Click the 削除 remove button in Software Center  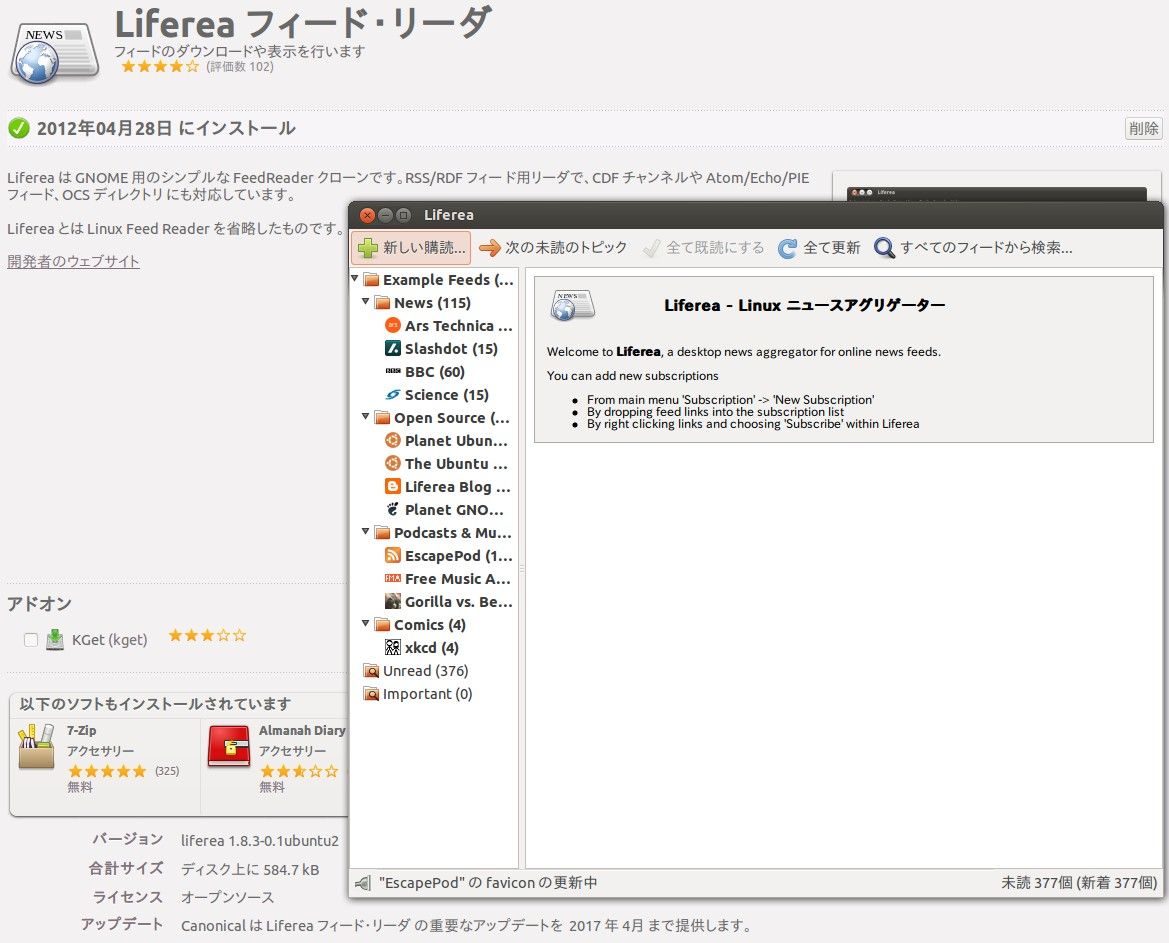1143,128
